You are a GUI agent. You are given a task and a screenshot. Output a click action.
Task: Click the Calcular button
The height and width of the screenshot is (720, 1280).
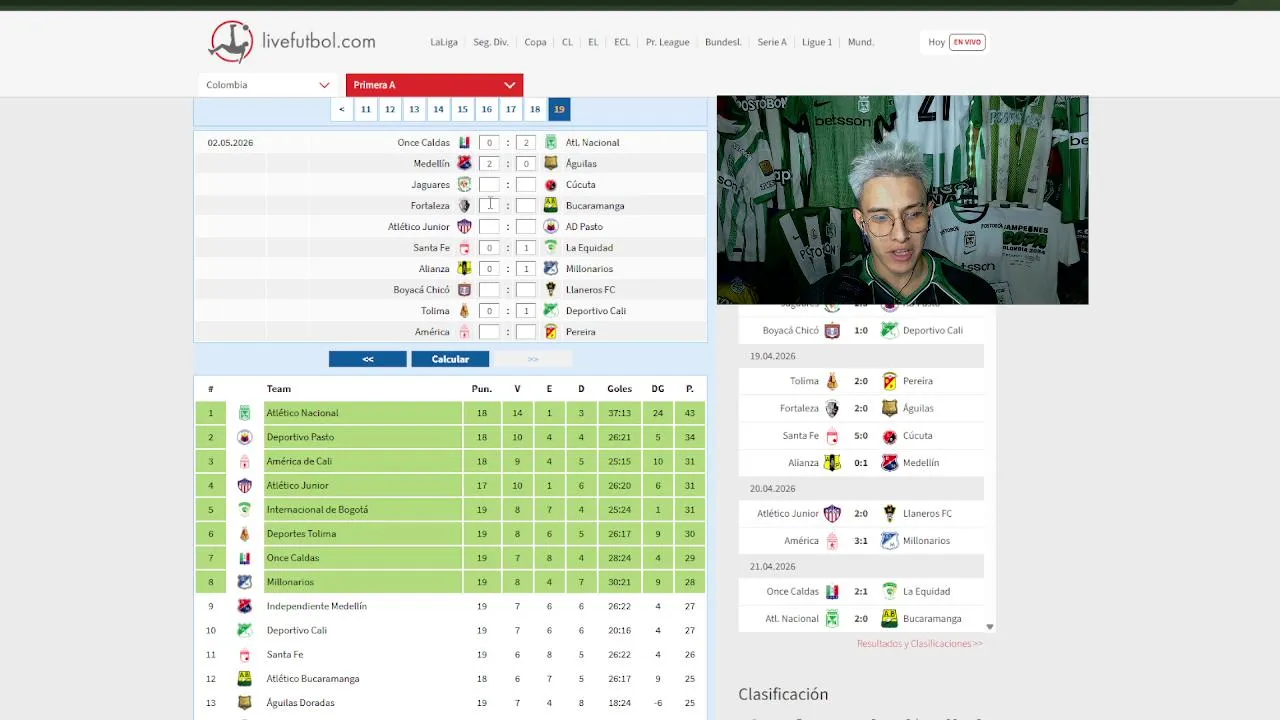point(450,359)
